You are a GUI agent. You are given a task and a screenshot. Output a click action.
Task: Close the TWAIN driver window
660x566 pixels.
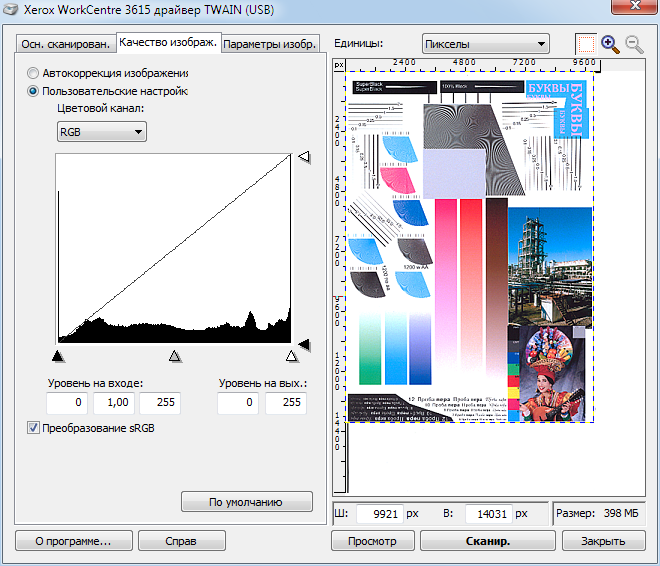coord(635,6)
